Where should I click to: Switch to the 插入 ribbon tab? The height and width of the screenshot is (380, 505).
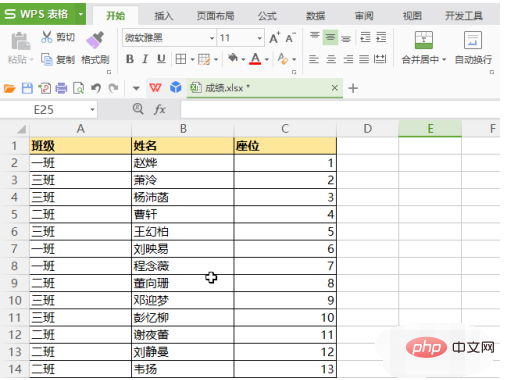point(163,16)
